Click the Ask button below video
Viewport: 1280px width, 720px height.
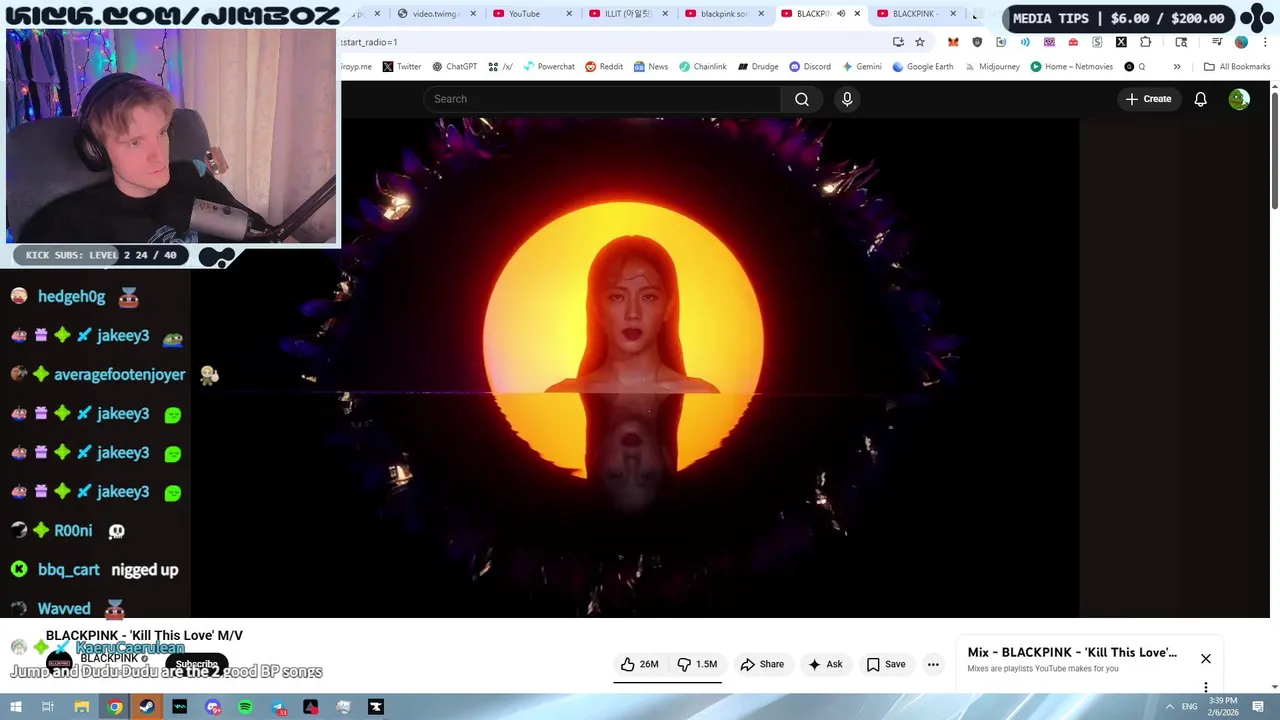tap(825, 664)
